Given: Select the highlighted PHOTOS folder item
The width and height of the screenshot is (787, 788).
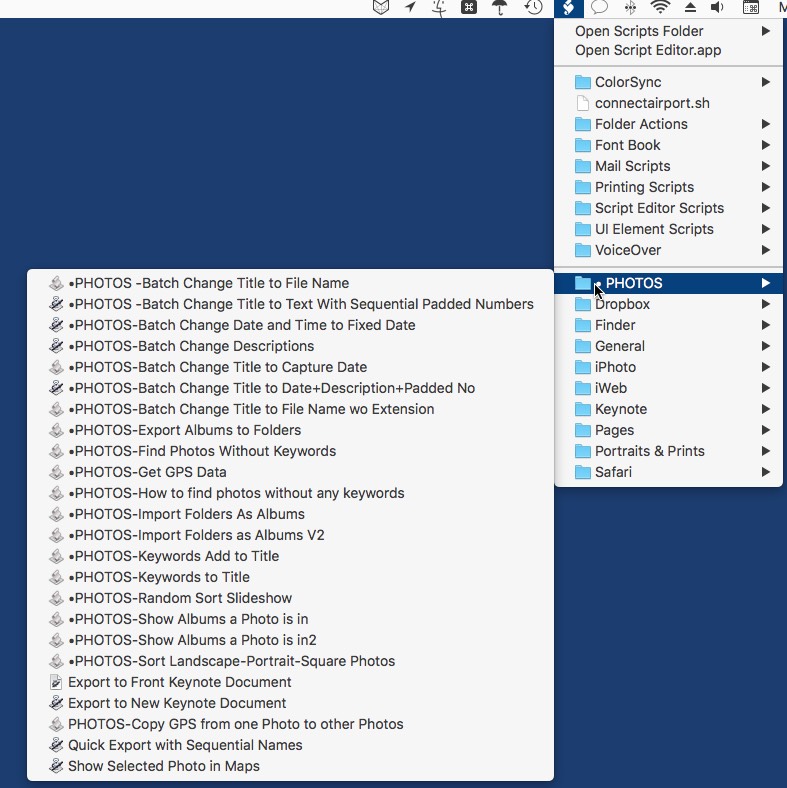Looking at the screenshot, I should [x=668, y=283].
